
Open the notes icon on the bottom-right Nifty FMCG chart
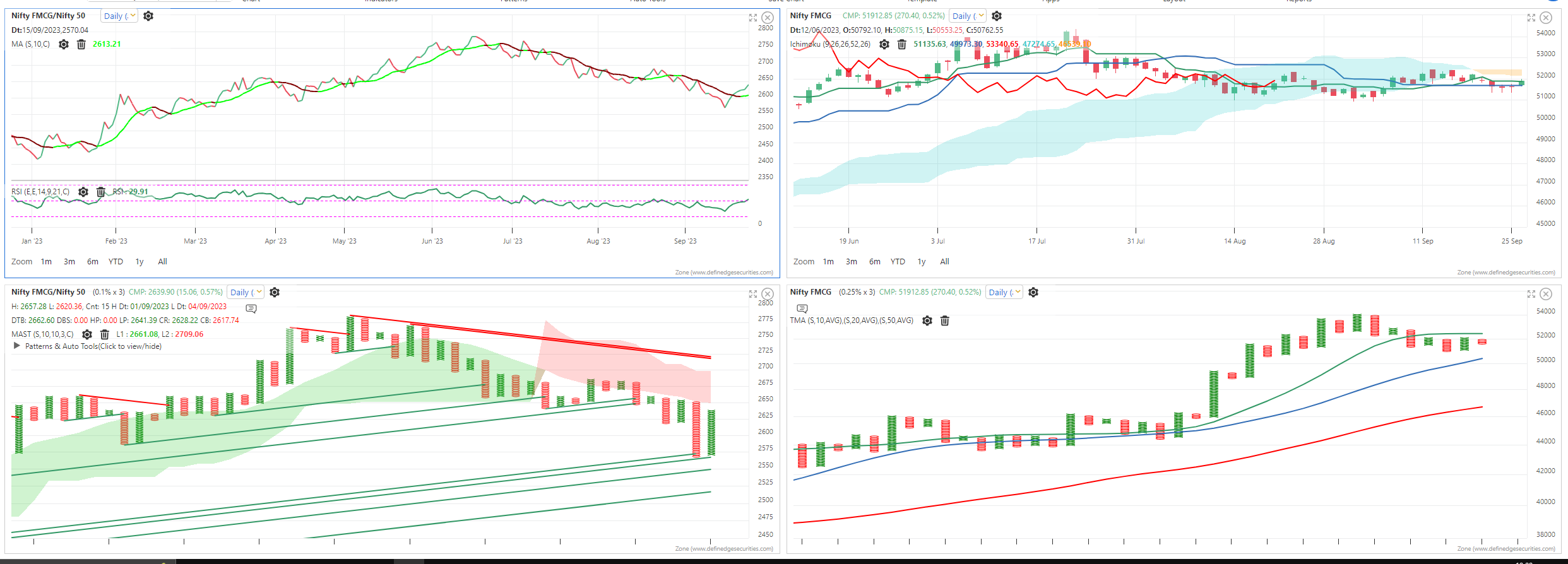pos(802,308)
